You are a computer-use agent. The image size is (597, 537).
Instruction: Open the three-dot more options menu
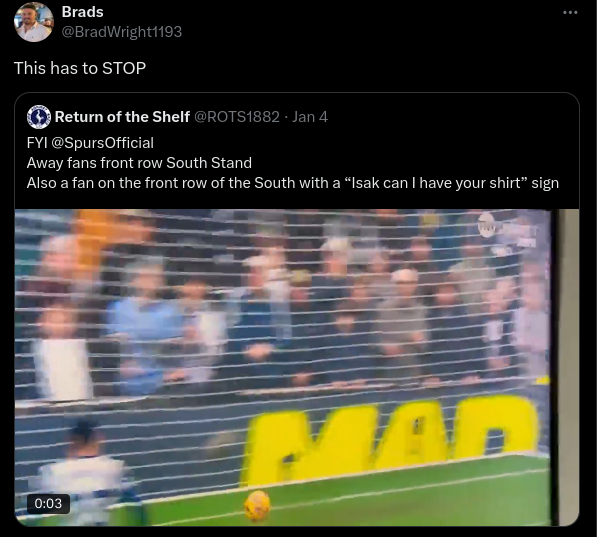tap(570, 13)
